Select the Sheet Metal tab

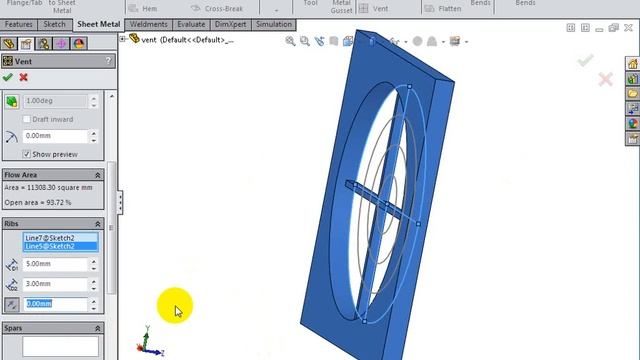98,24
